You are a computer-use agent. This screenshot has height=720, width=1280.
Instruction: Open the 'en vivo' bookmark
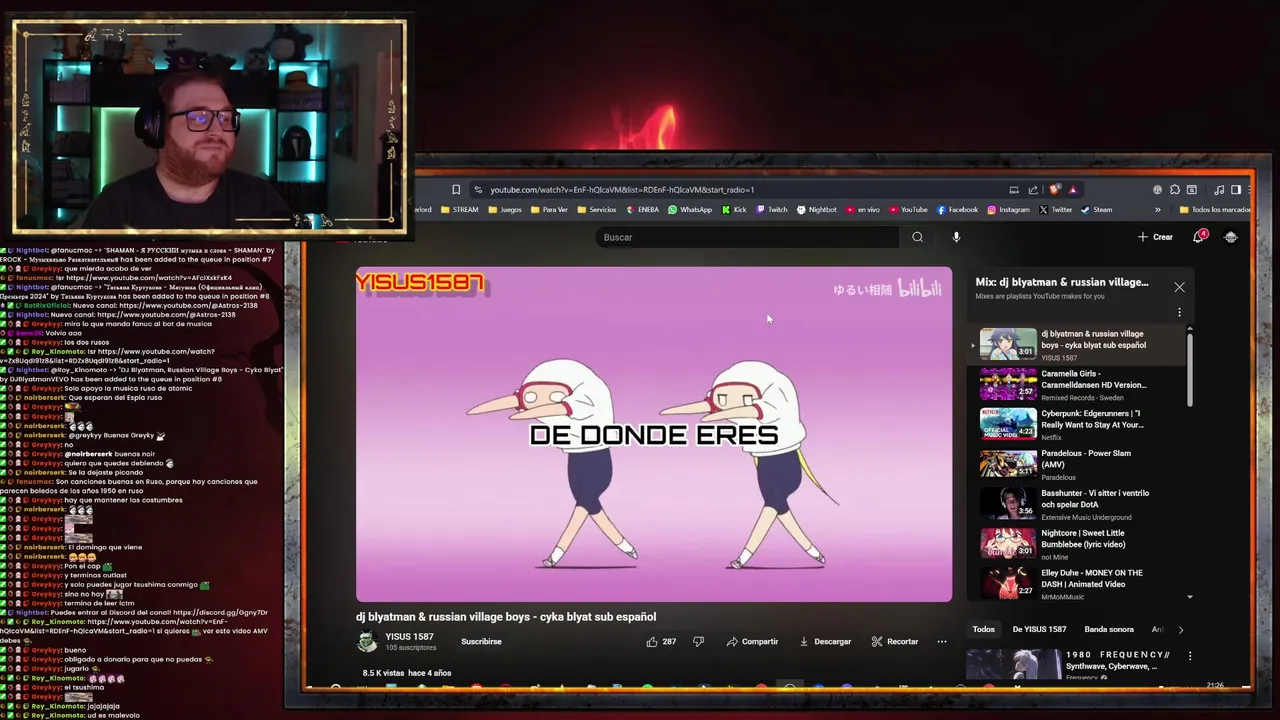pyautogui.click(x=863, y=210)
